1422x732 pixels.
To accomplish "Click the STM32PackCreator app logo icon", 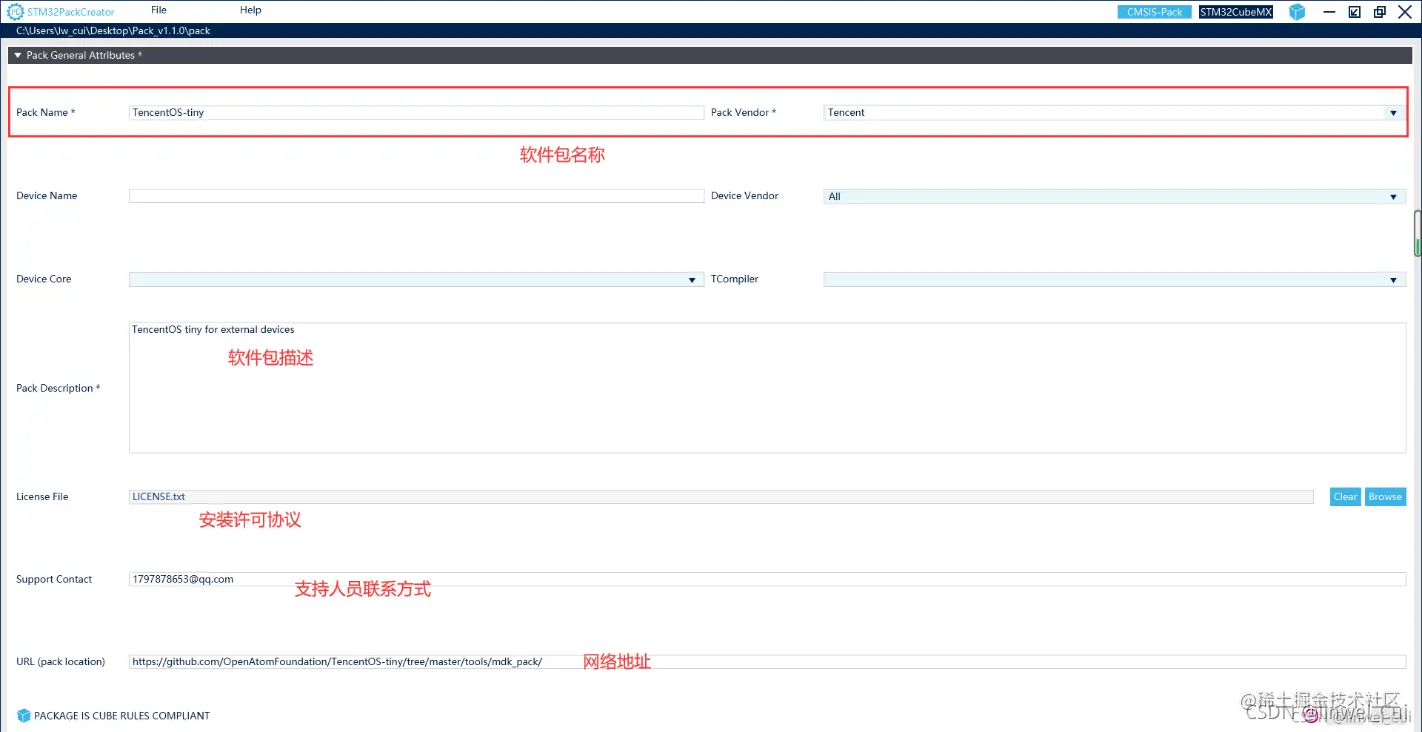I will [16, 12].
